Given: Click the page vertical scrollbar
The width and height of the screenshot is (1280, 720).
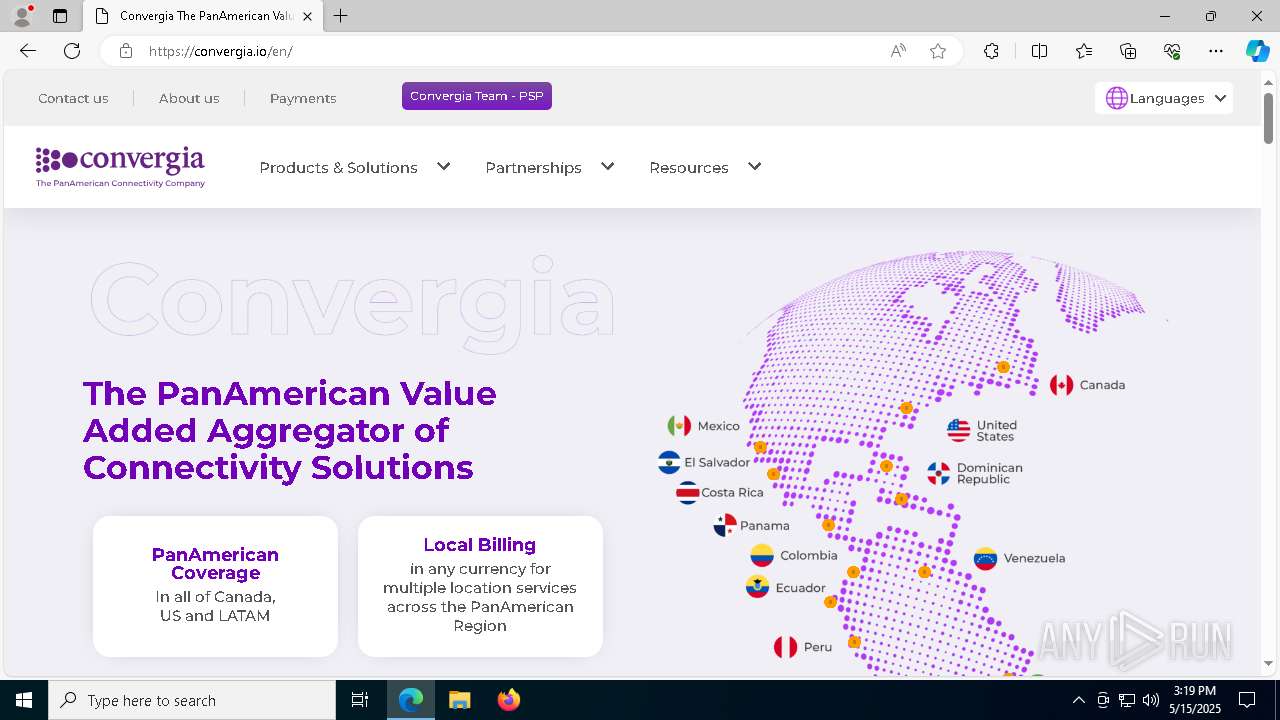Looking at the screenshot, I should [x=1268, y=118].
